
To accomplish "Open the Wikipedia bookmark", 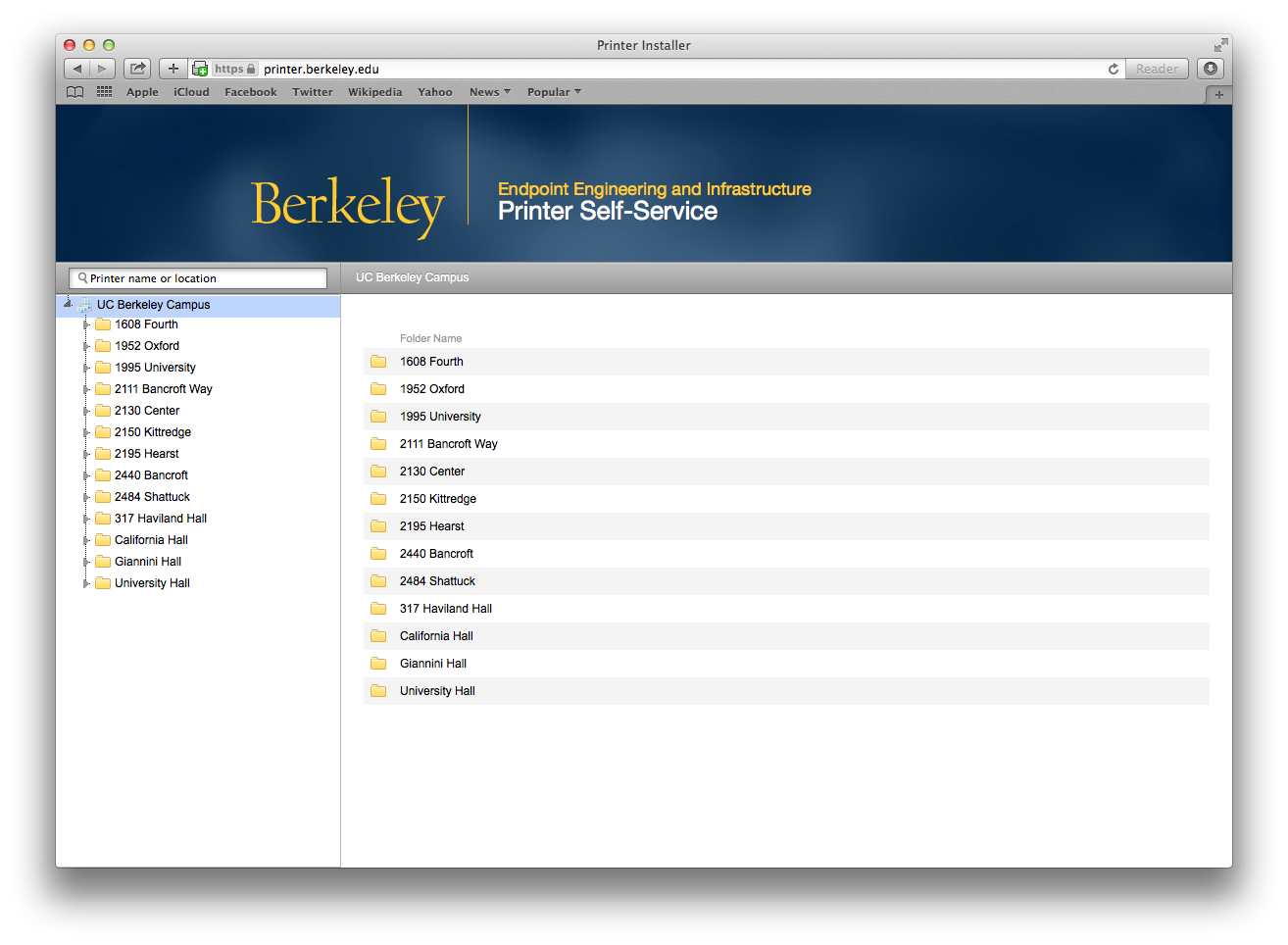I will [x=375, y=92].
